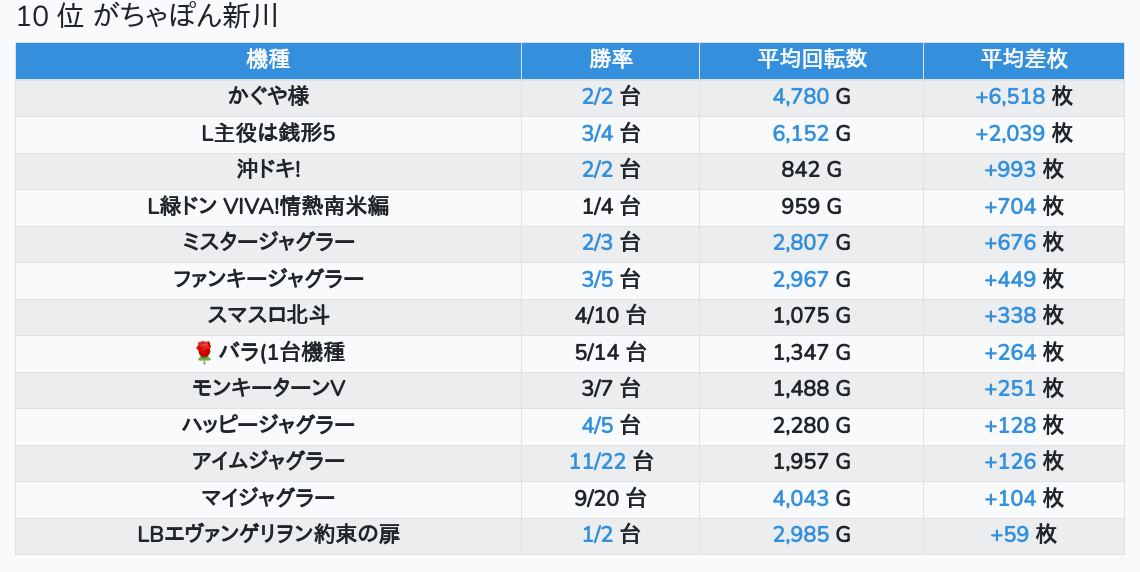The width and height of the screenshot is (1140, 572).
Task: Click the +6,518 average difference value
Action: (x=1010, y=97)
